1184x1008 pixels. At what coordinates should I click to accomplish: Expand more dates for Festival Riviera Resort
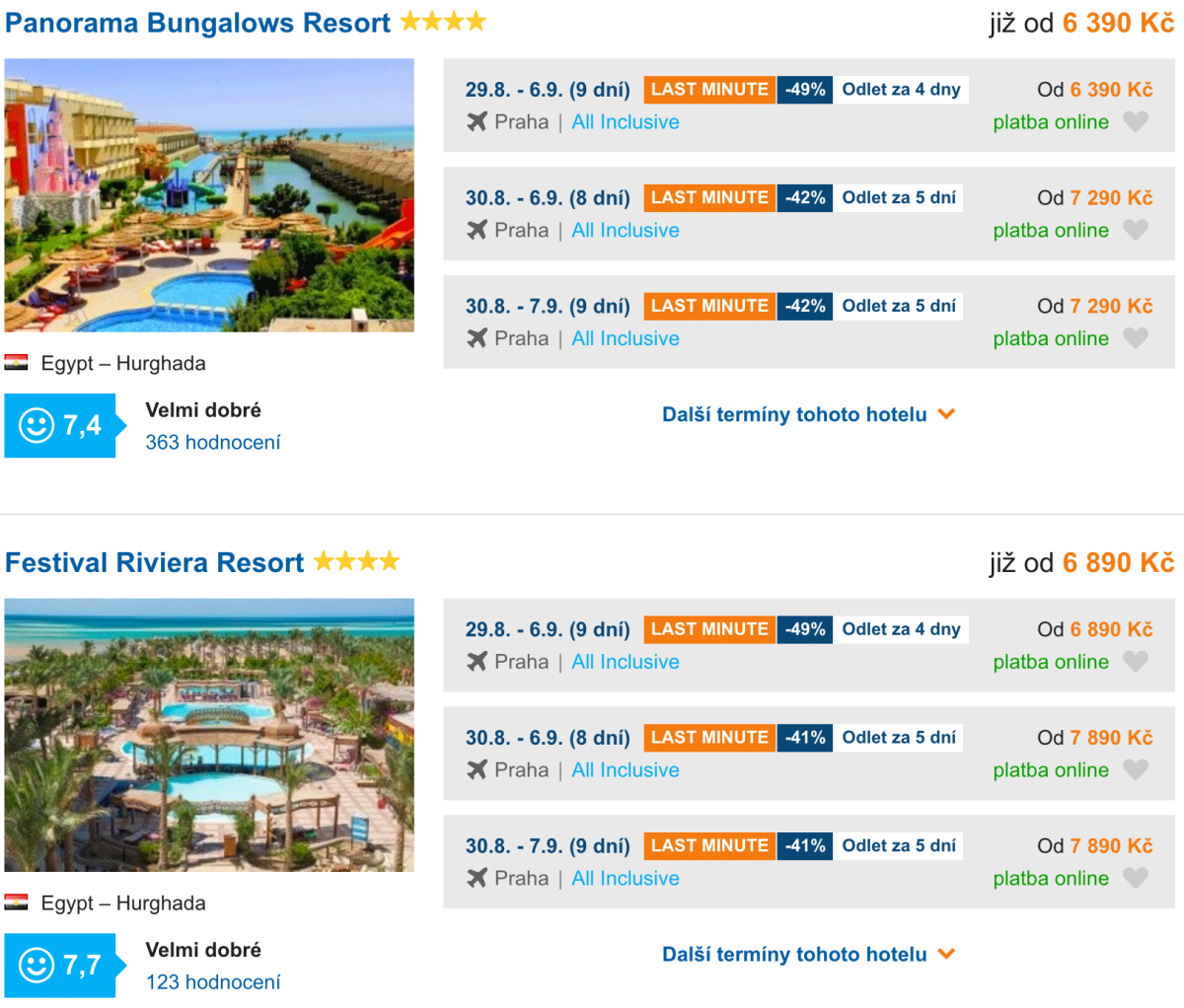tap(808, 955)
